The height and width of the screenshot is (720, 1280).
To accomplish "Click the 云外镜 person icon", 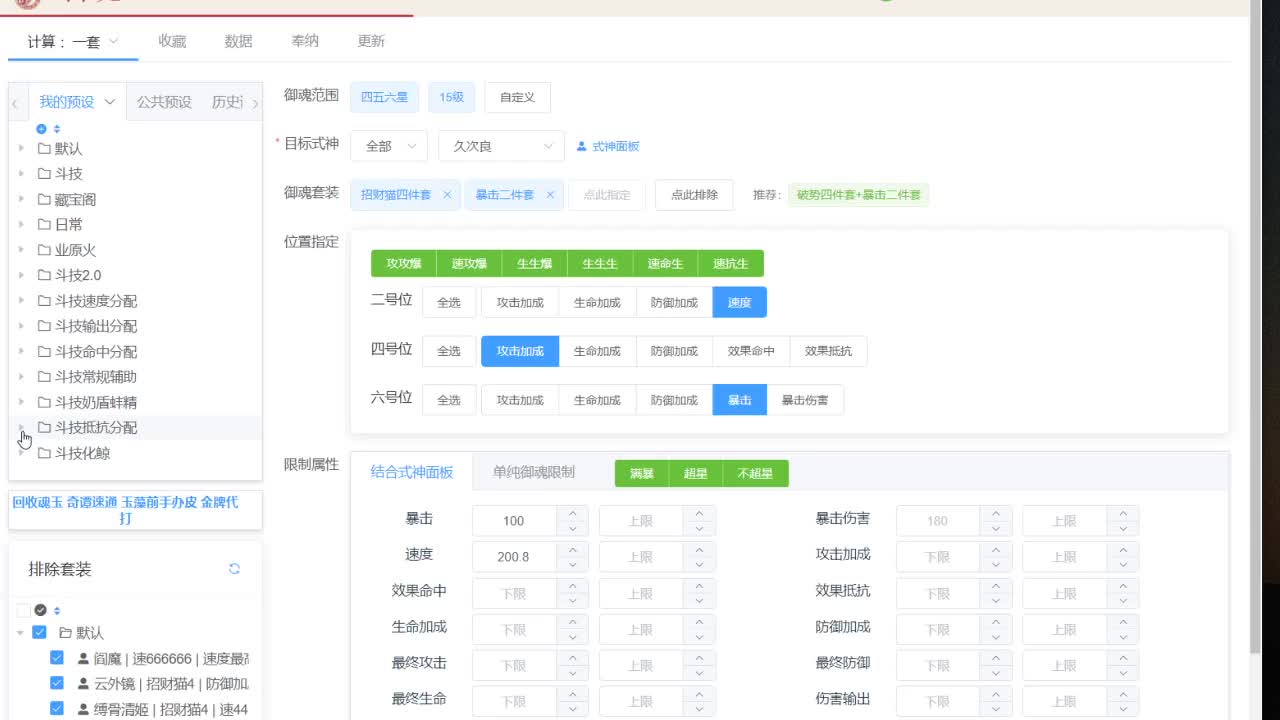I will (x=84, y=684).
